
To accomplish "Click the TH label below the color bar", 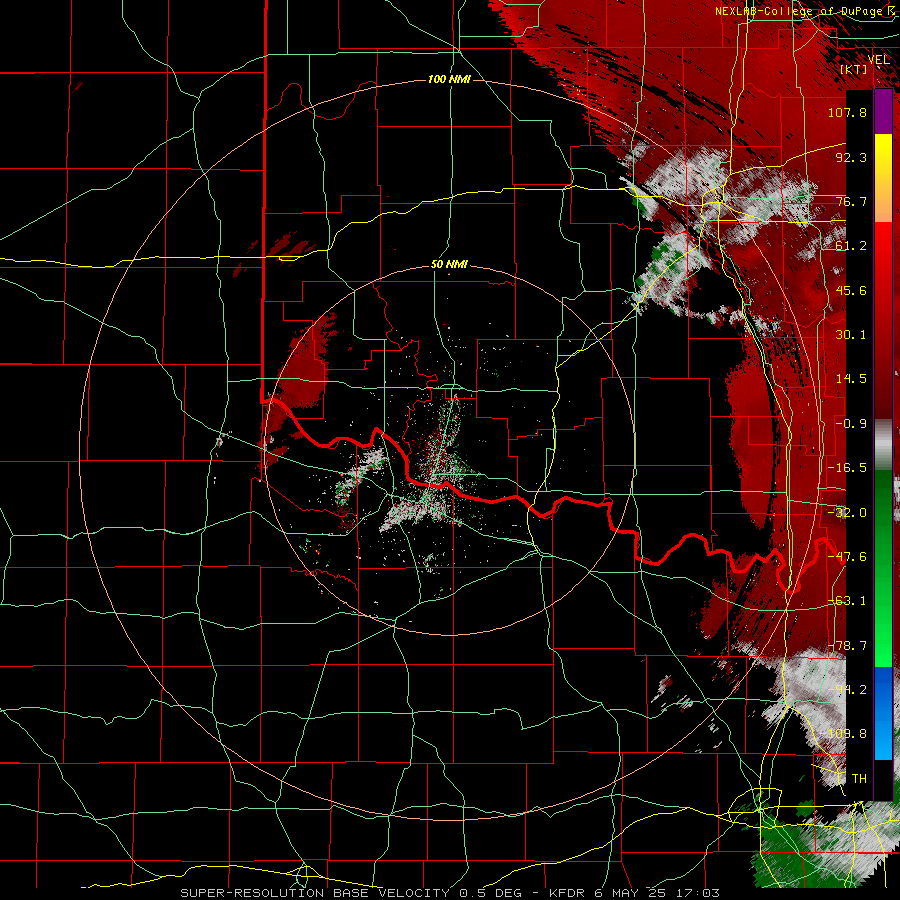I will pos(859,779).
